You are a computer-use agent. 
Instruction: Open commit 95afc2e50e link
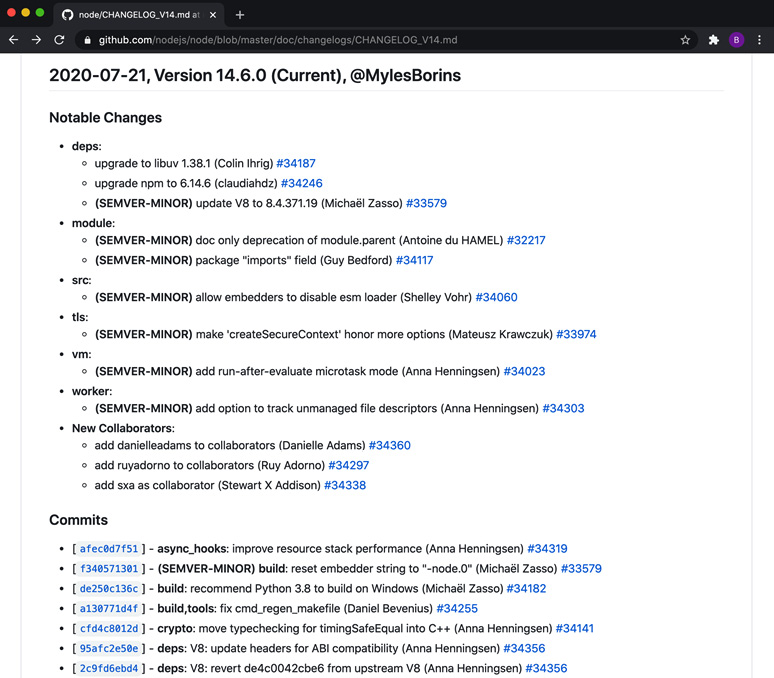pos(109,648)
